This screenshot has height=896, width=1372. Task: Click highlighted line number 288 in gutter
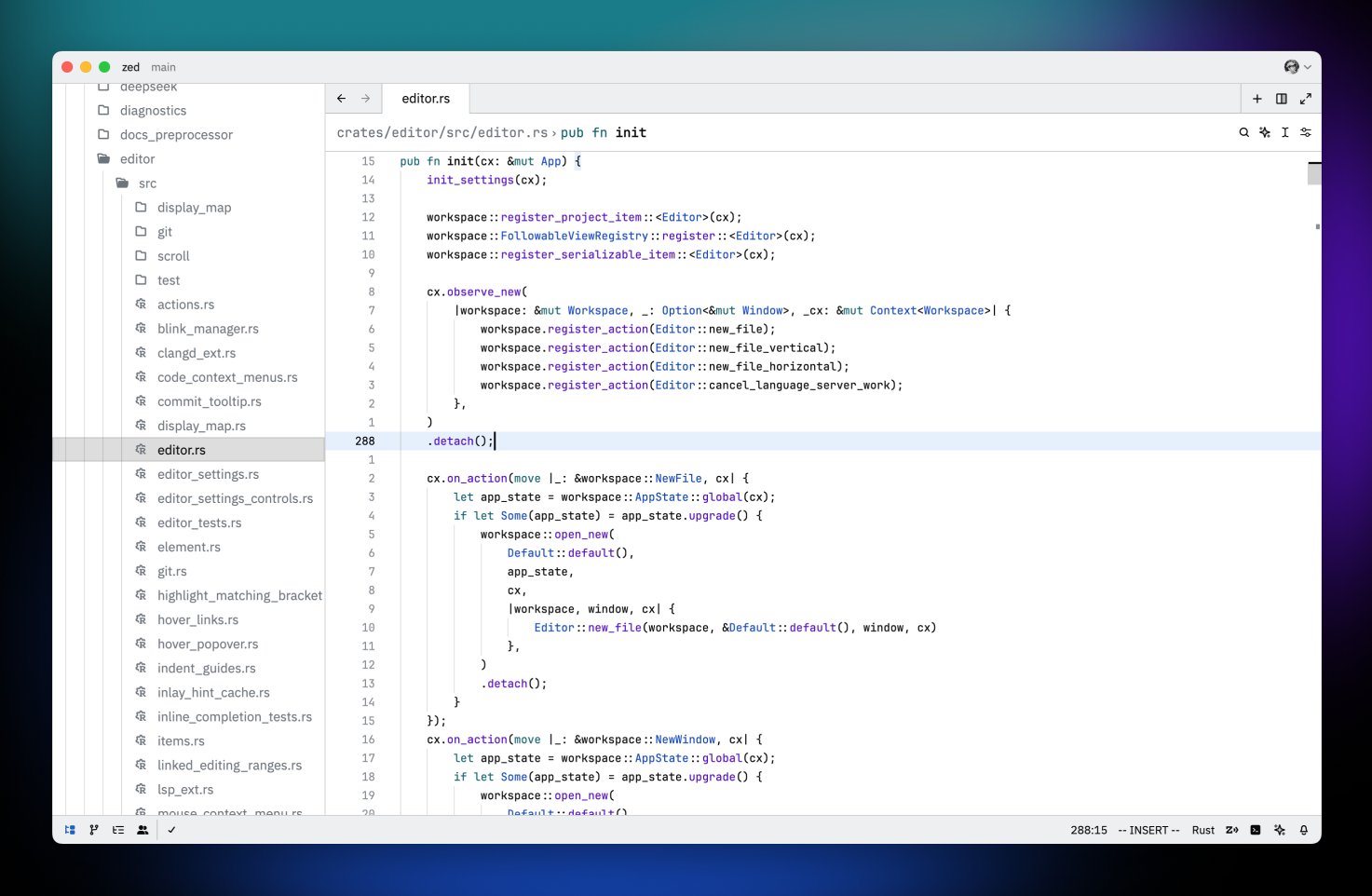[365, 441]
